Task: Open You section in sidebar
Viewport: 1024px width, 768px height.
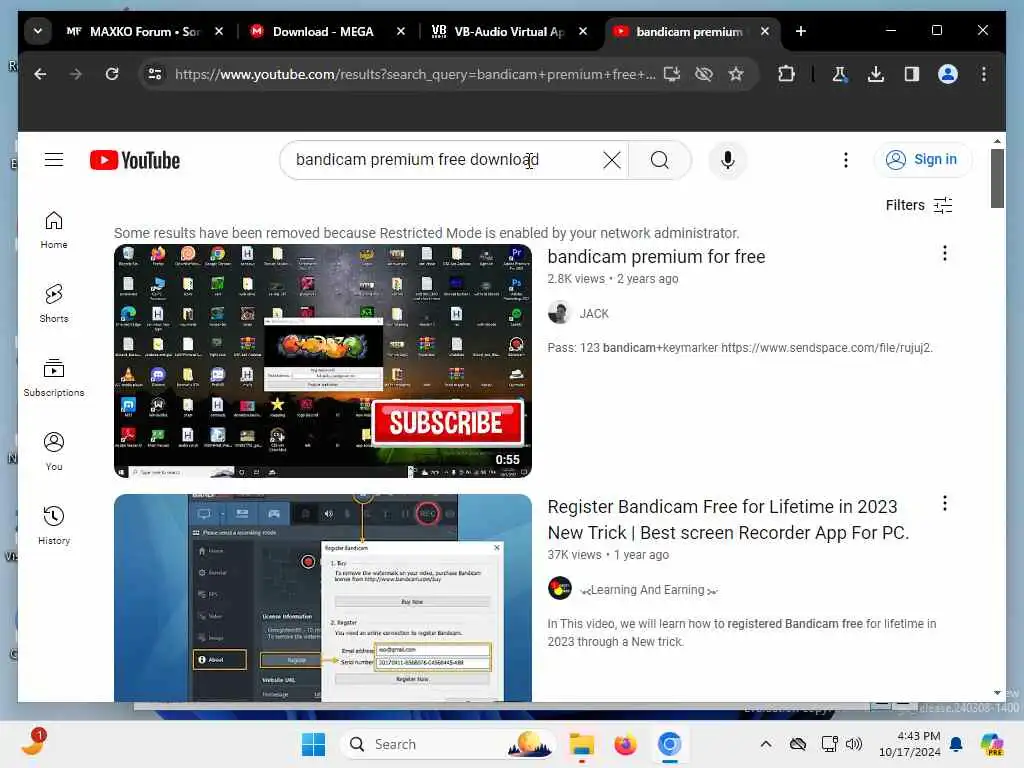Action: click(x=54, y=451)
